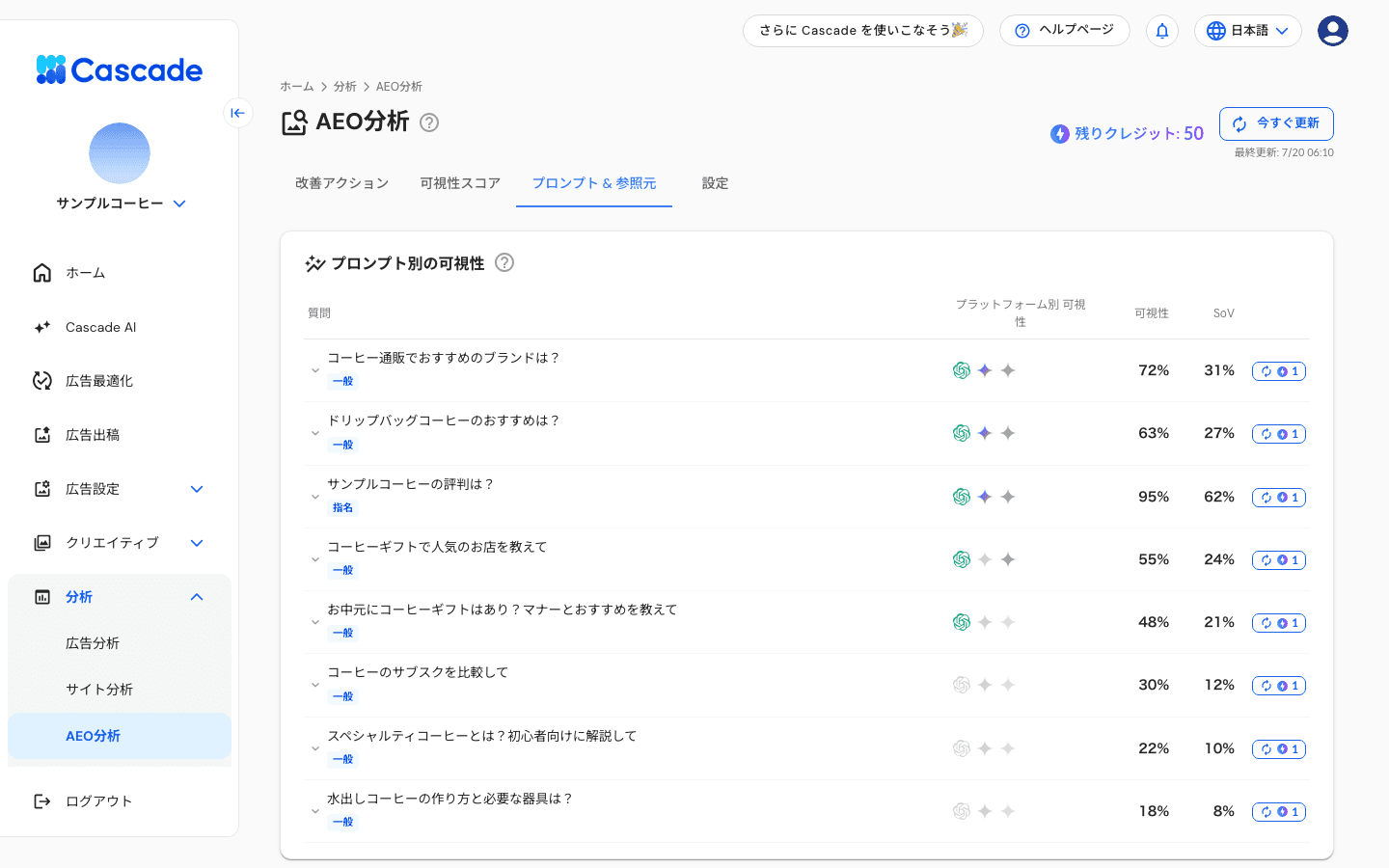
Task: Click greyed ChatGPT icon in サブスク row
Action: coord(962,685)
